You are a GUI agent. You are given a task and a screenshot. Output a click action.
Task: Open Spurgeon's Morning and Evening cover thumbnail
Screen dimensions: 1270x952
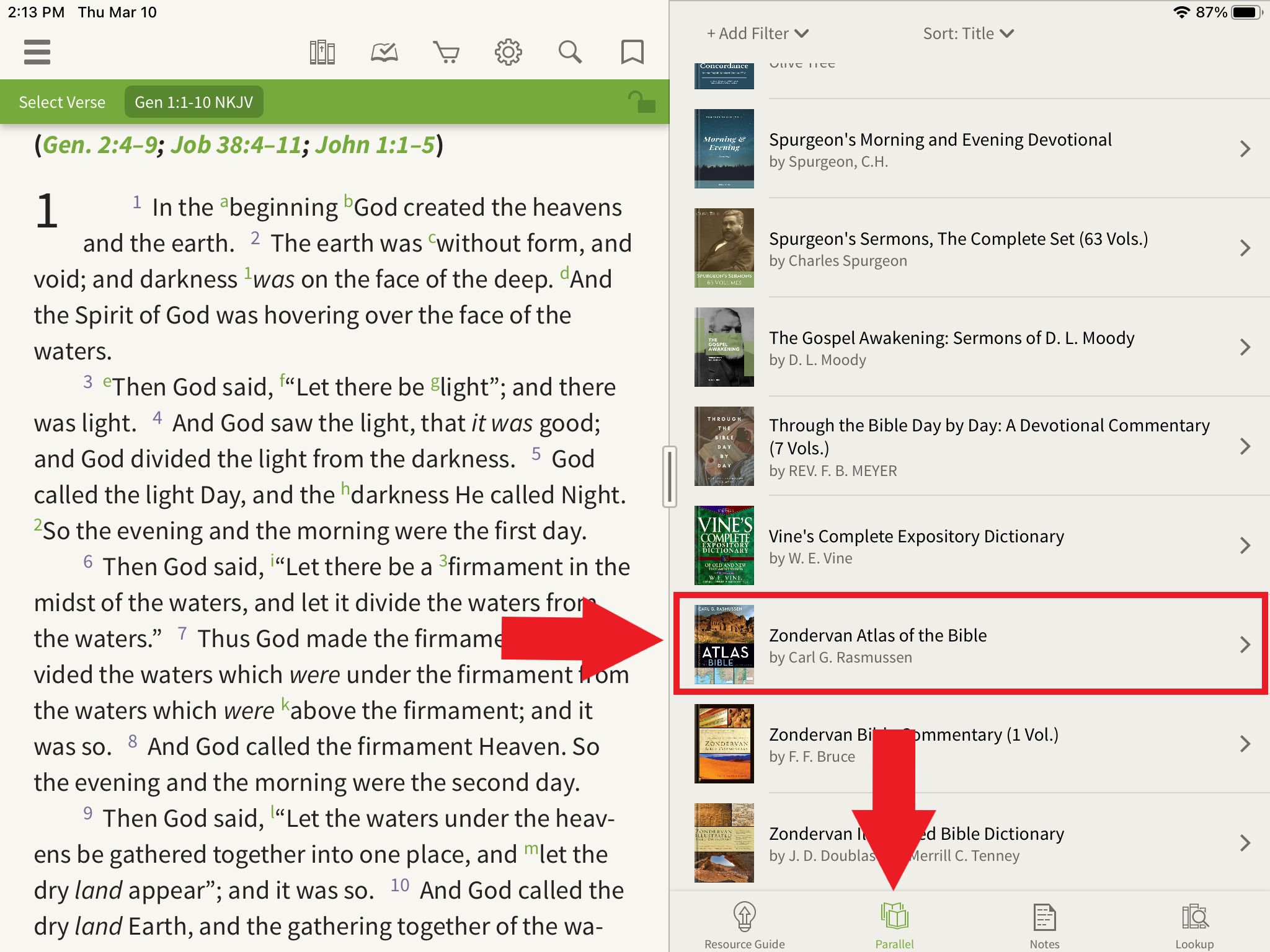point(724,149)
